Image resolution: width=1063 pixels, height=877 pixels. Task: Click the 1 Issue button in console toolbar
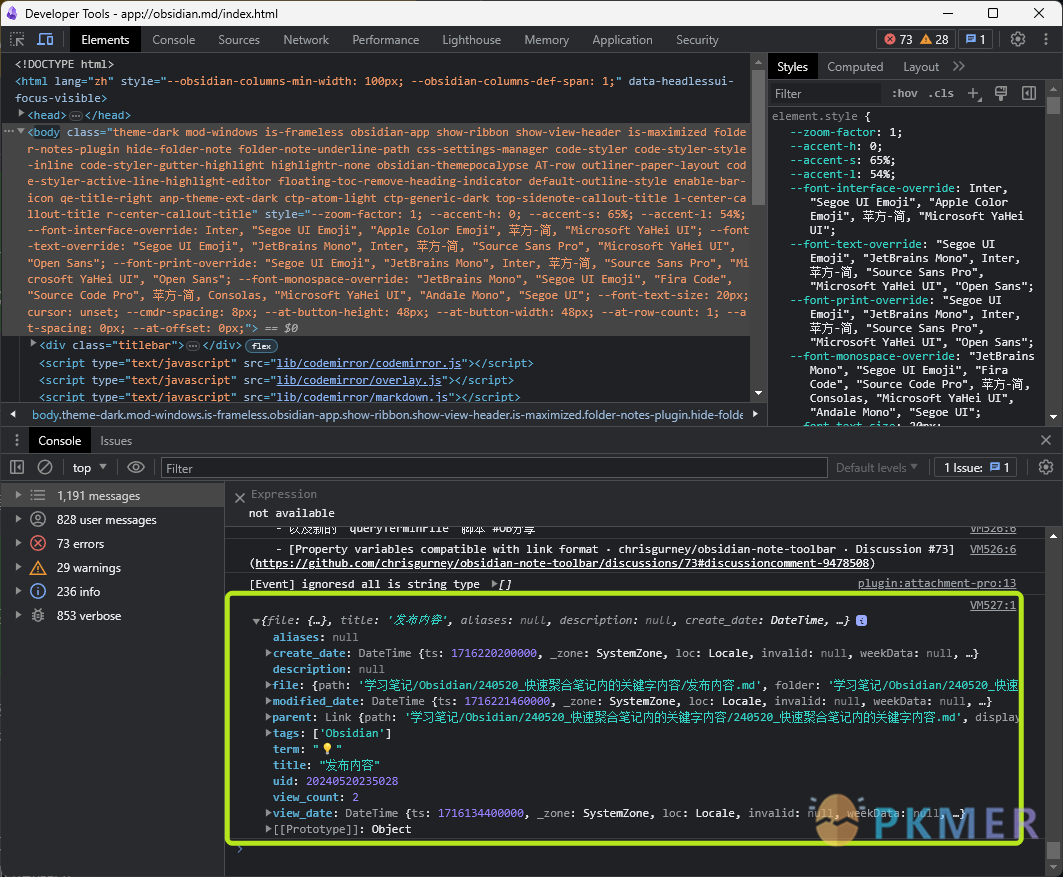[976, 468]
